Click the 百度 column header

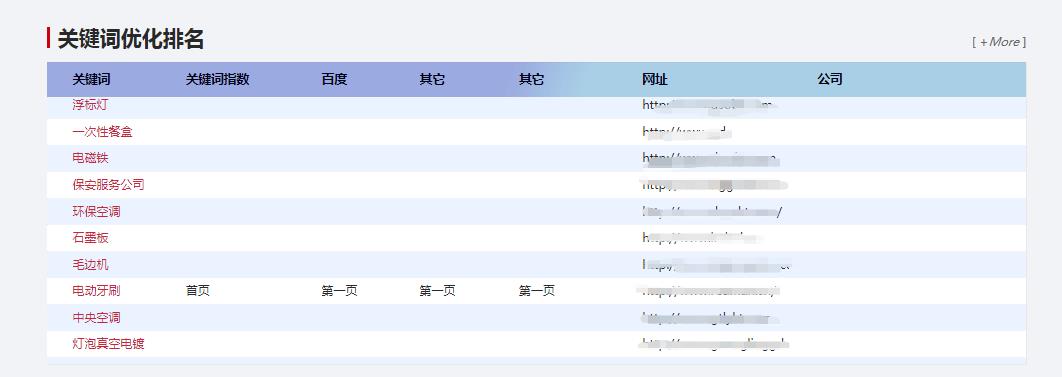(334, 79)
